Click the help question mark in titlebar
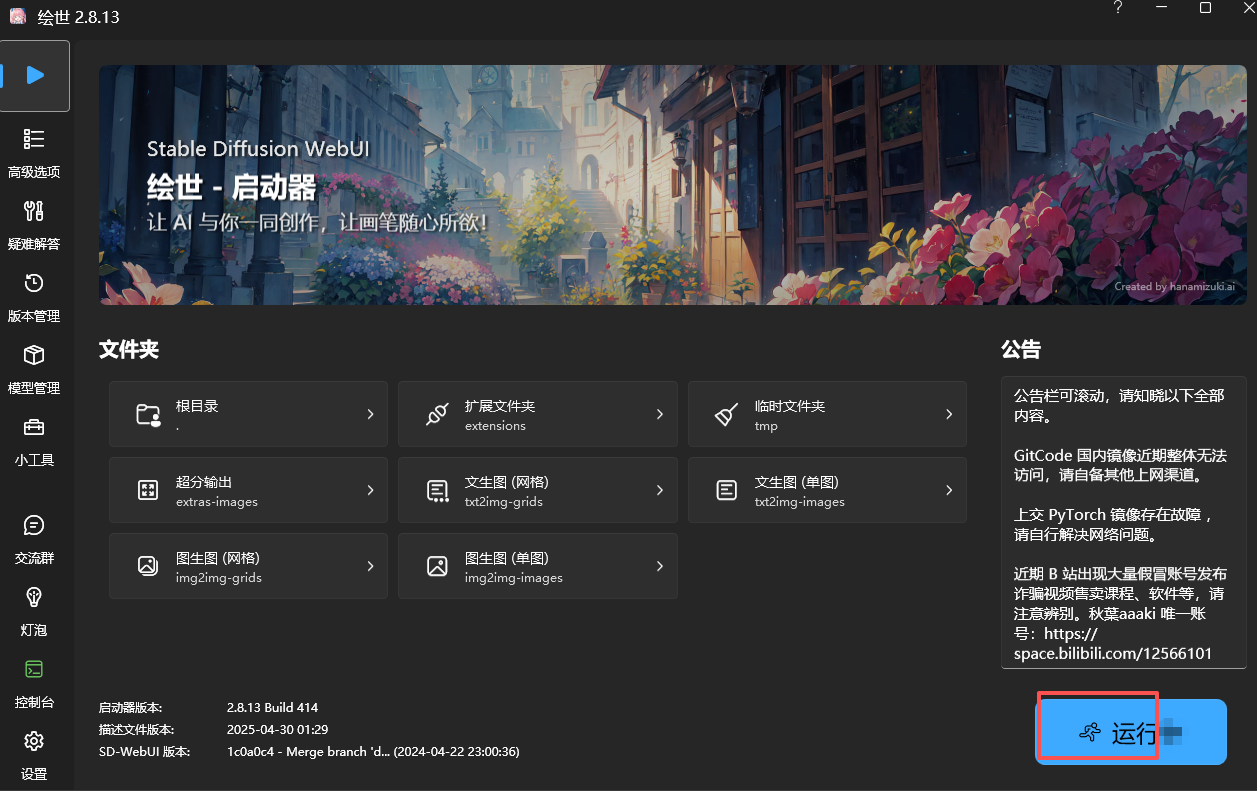This screenshot has height=791, width=1257. (1117, 8)
